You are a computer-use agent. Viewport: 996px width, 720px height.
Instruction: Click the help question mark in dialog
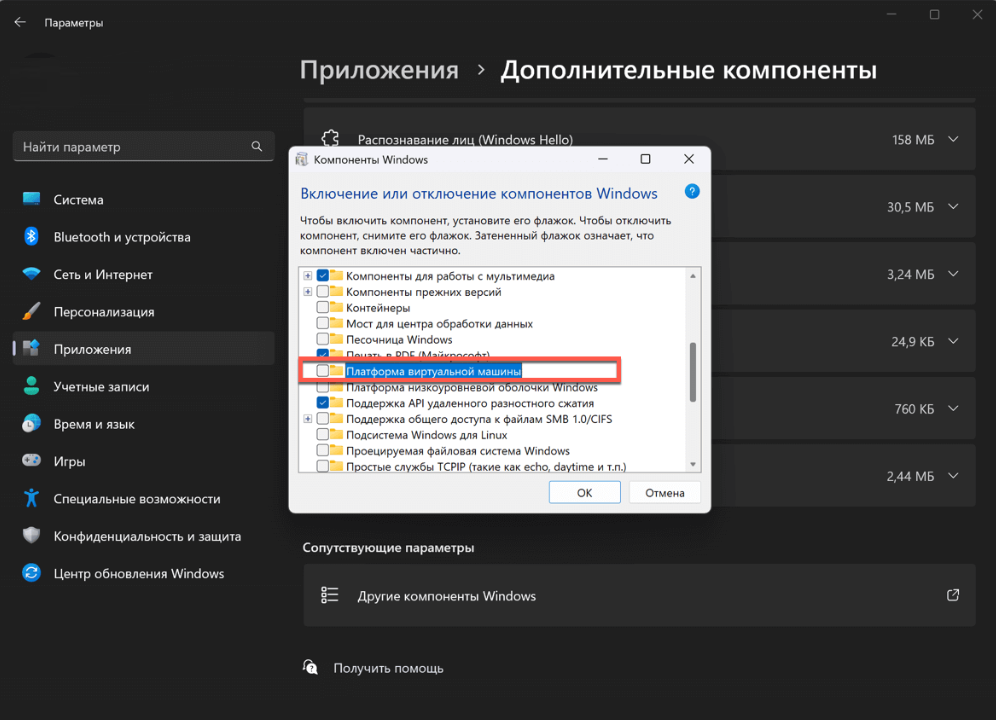coord(692,191)
